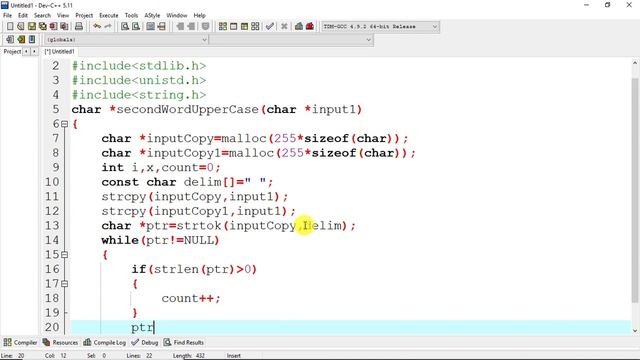Open the File menu

pyautogui.click(x=7, y=16)
